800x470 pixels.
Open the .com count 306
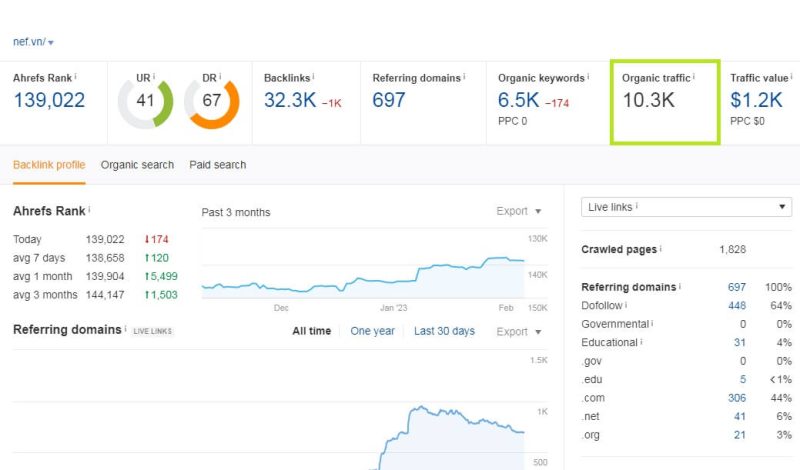click(737, 398)
